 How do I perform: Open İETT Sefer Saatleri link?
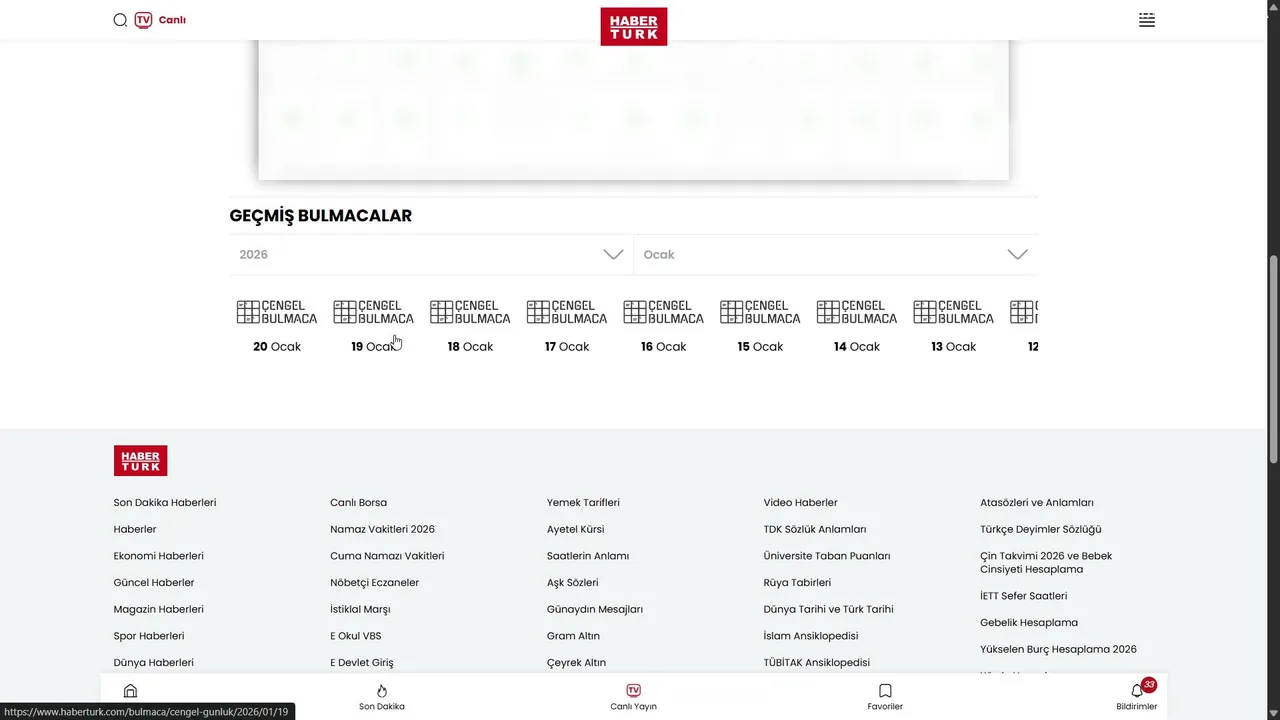click(x=1024, y=596)
